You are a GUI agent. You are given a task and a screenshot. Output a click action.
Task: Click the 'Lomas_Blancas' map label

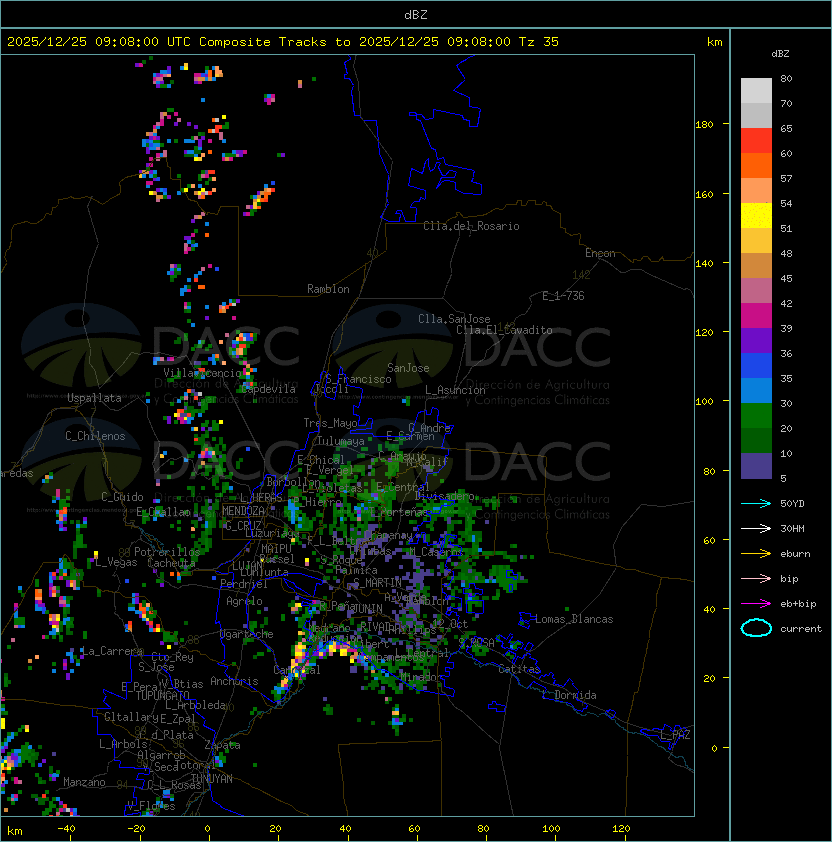tap(574, 619)
